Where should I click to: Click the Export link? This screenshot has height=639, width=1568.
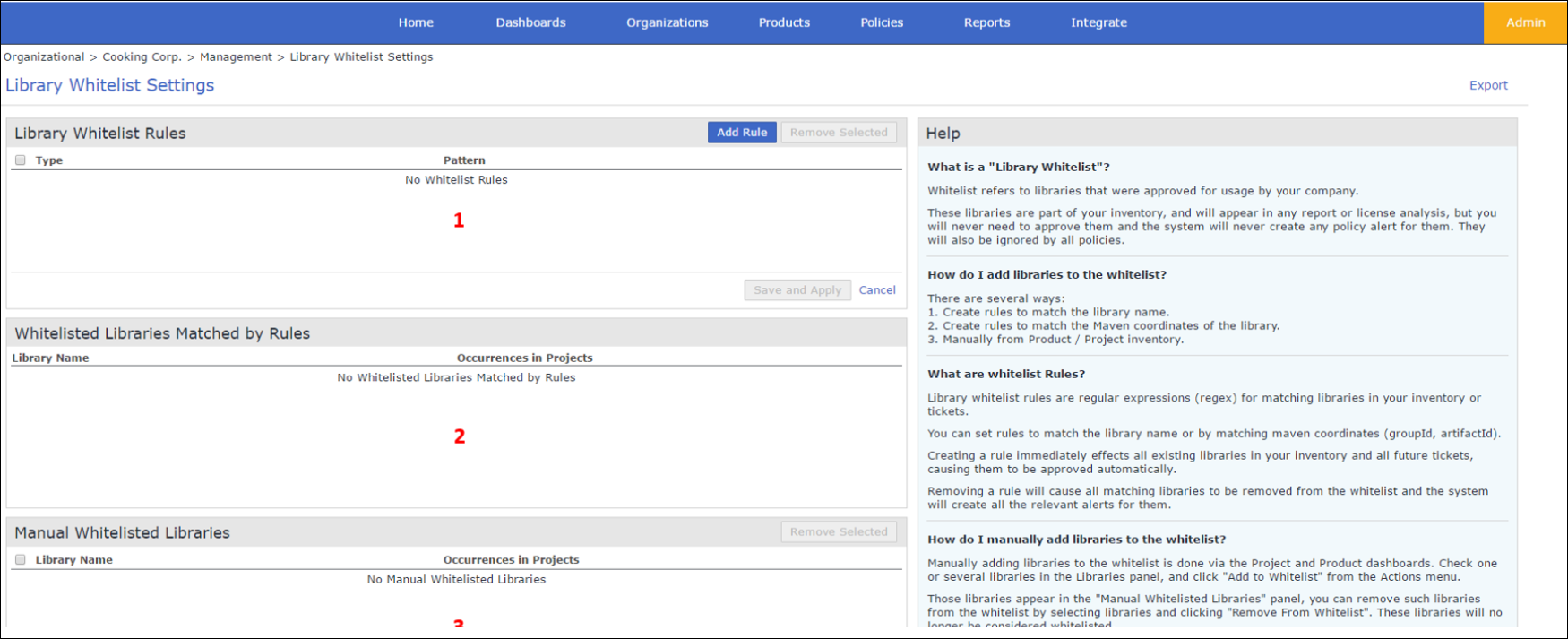pos(1487,85)
